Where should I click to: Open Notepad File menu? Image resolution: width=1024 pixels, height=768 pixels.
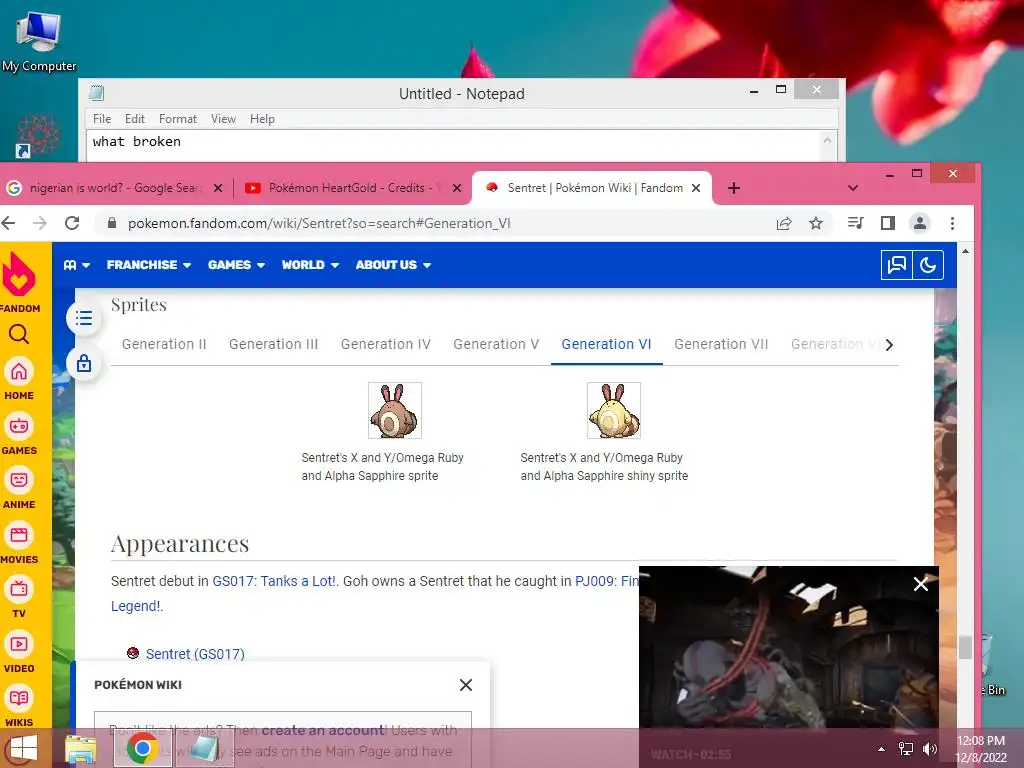click(102, 119)
